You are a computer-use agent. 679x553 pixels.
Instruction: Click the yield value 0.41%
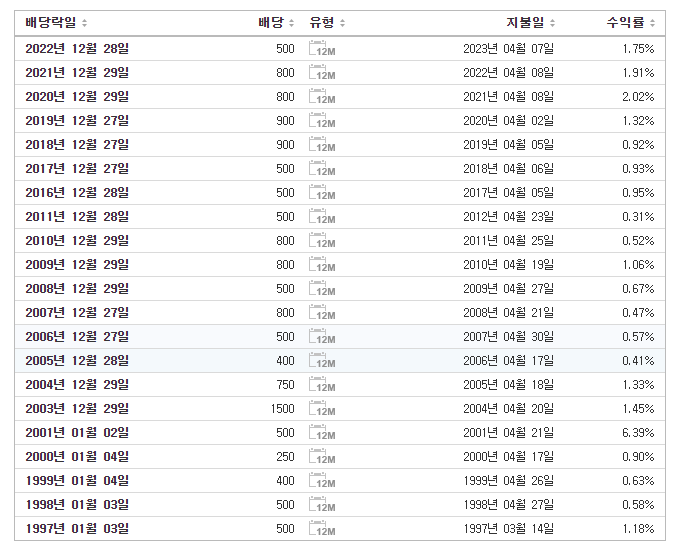(x=638, y=361)
